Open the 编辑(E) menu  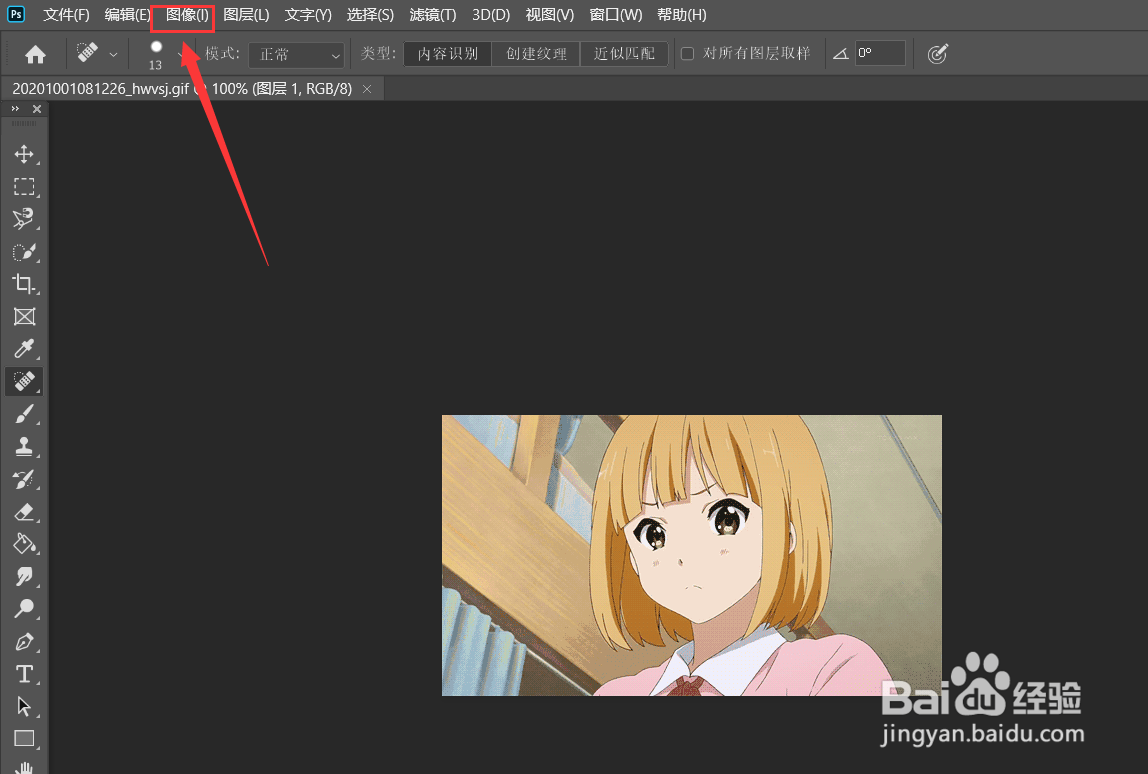click(x=127, y=15)
